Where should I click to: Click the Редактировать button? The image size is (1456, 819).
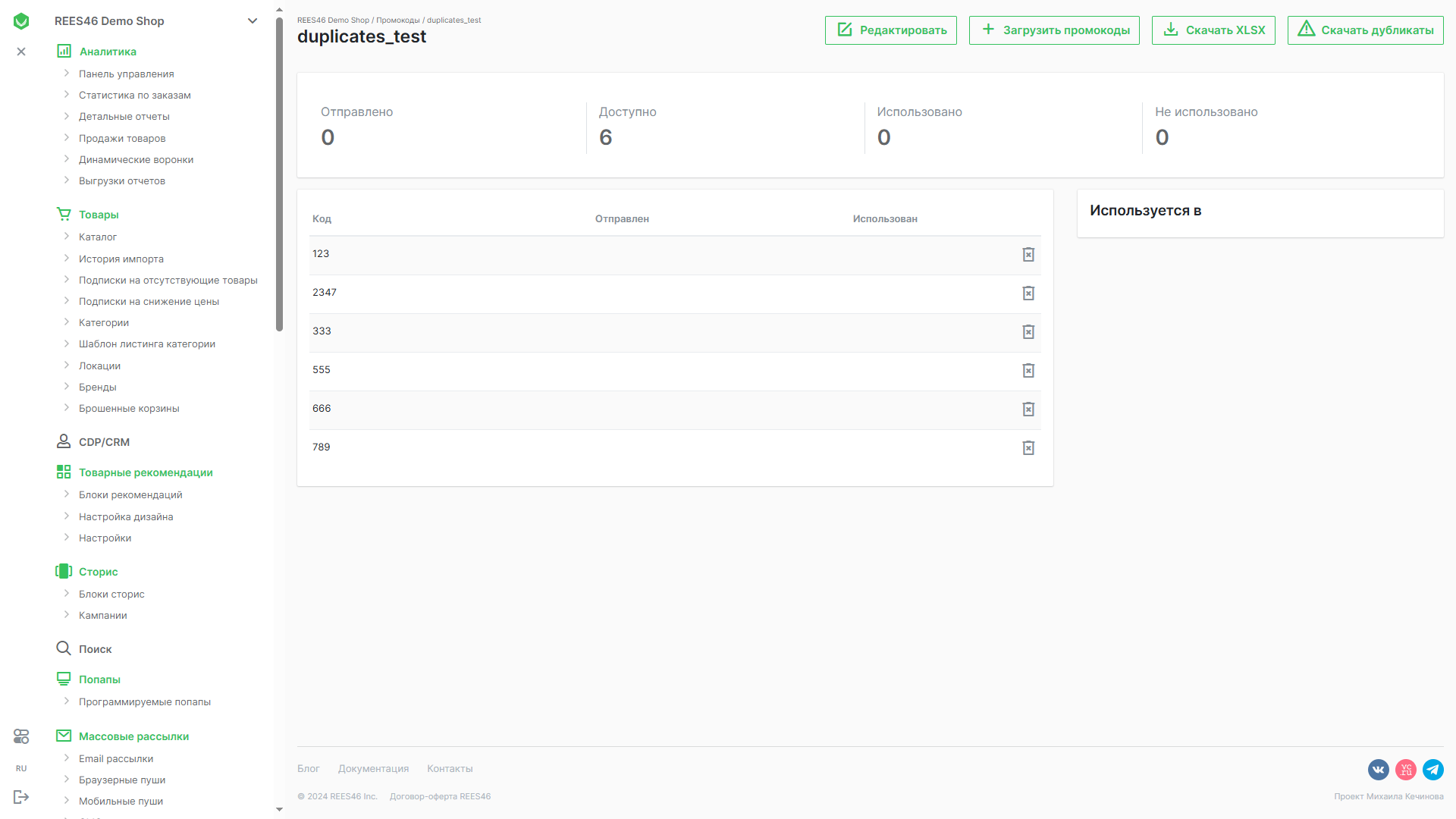point(891,30)
